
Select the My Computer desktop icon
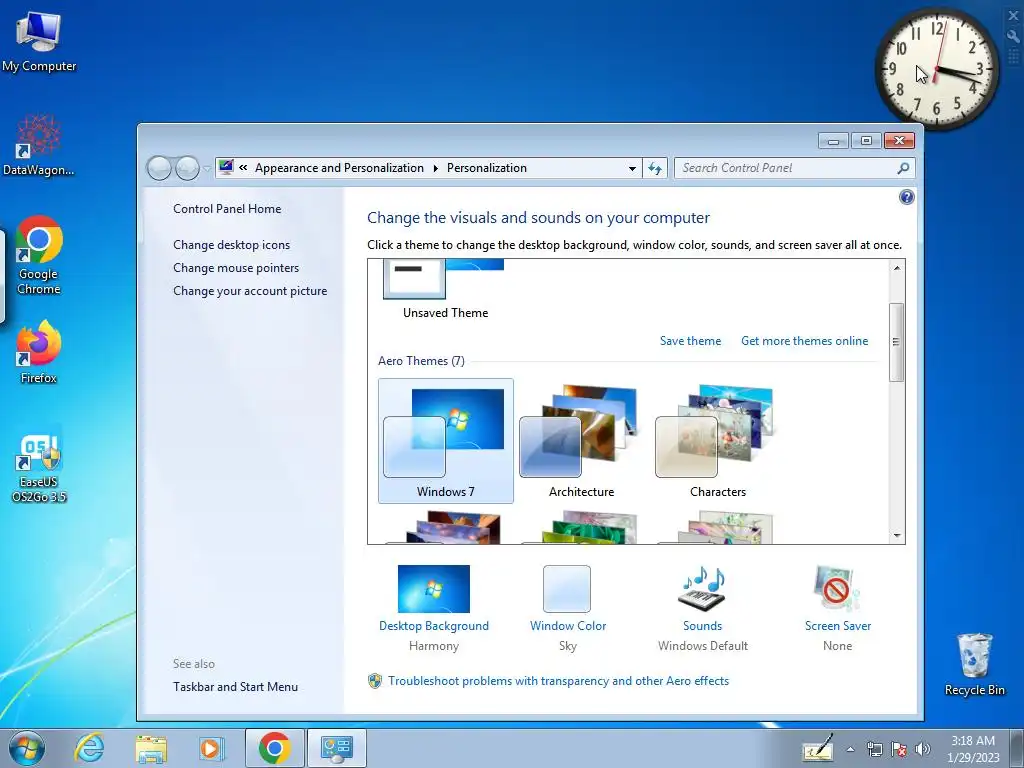39,41
